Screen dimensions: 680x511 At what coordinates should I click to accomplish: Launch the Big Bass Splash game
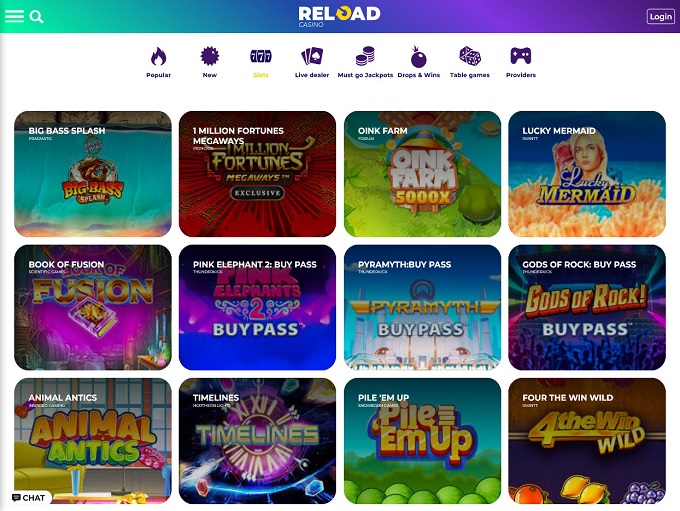[93, 174]
